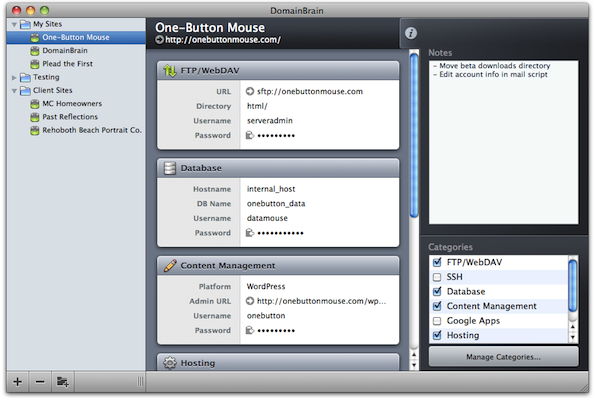Click the Testing folder icon
Image resolution: width=595 pixels, height=400 pixels.
click(25, 77)
